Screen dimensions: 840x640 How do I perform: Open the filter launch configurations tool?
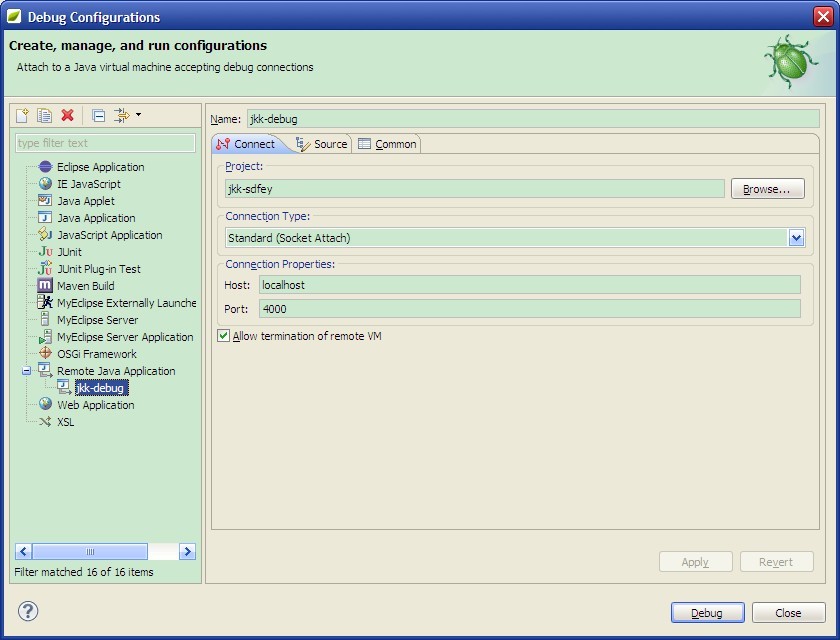(x=119, y=115)
